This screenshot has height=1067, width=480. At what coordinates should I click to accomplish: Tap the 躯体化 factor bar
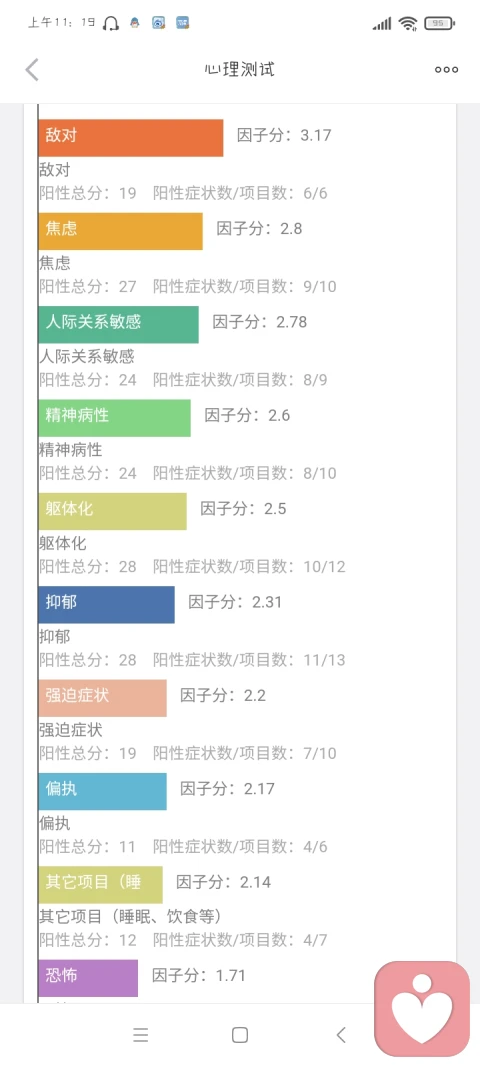(x=112, y=511)
